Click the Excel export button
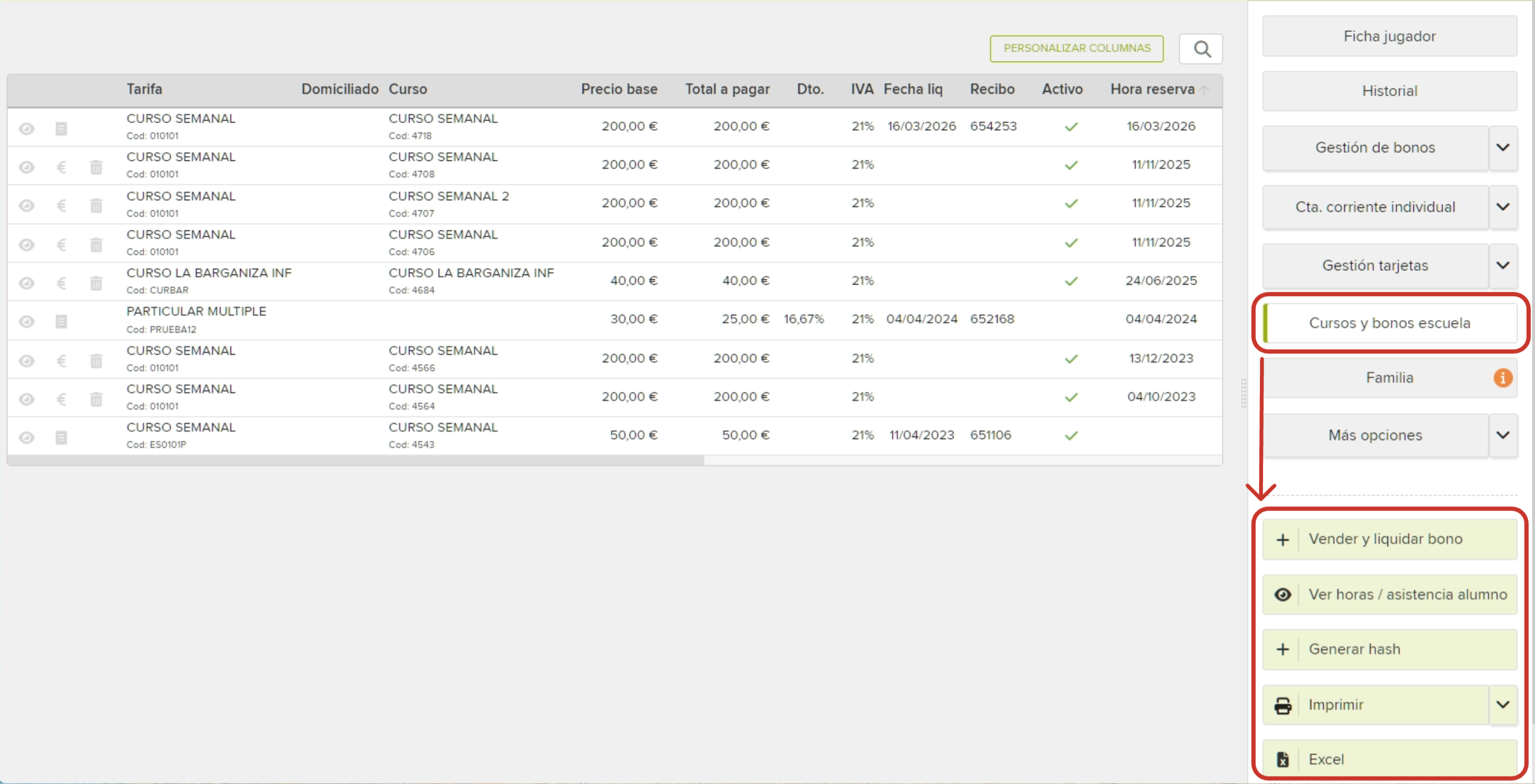This screenshot has width=1535, height=784. (1389, 760)
